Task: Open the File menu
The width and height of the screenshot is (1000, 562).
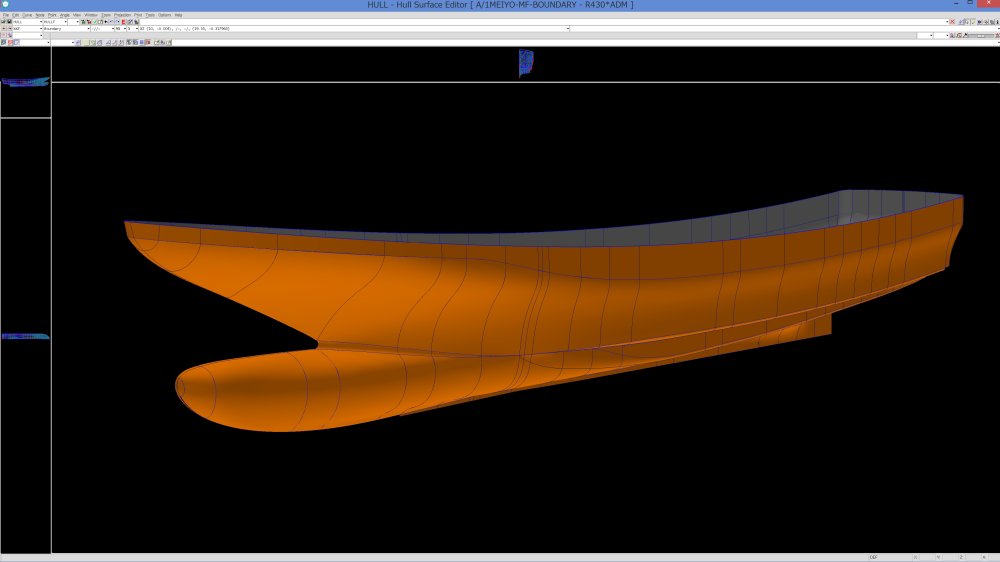Action: pyautogui.click(x=5, y=15)
